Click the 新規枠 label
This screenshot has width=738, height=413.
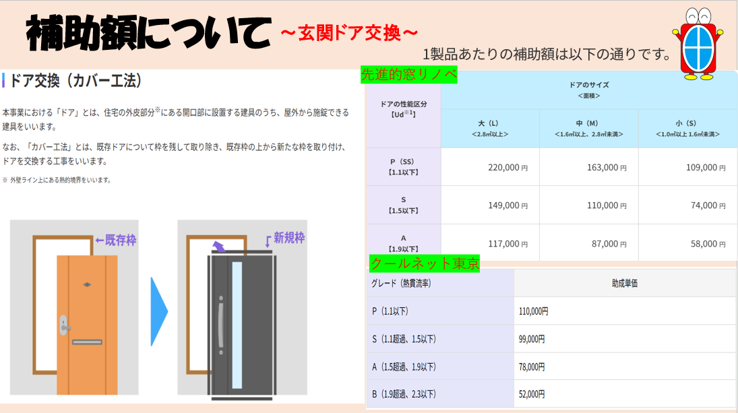point(289,238)
